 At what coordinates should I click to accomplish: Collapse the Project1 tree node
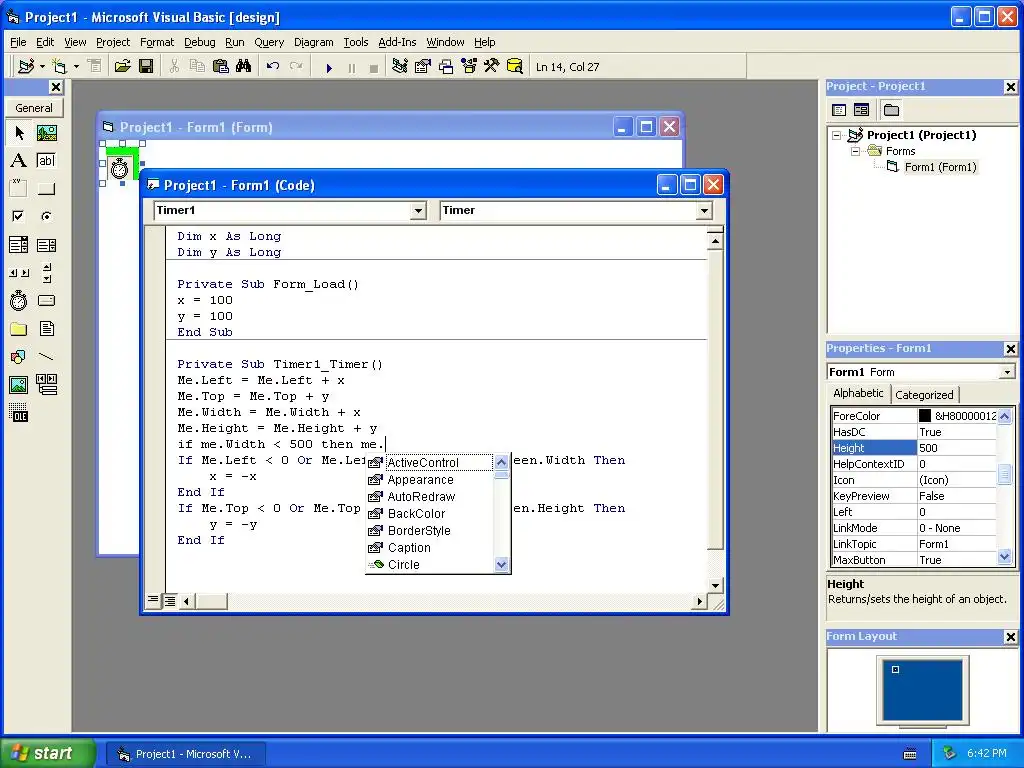tap(837, 135)
